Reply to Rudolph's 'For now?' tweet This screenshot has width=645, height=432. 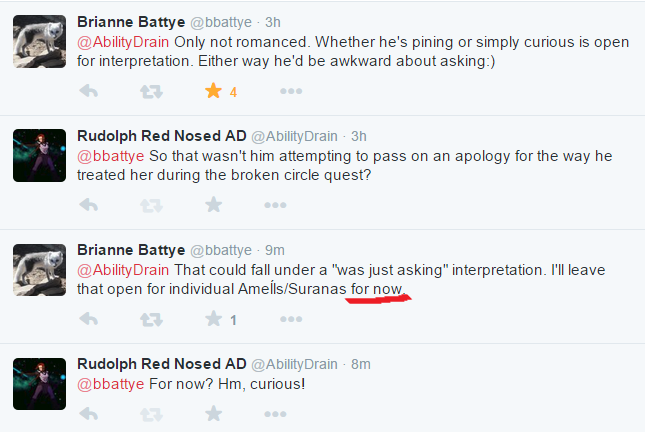point(88,413)
